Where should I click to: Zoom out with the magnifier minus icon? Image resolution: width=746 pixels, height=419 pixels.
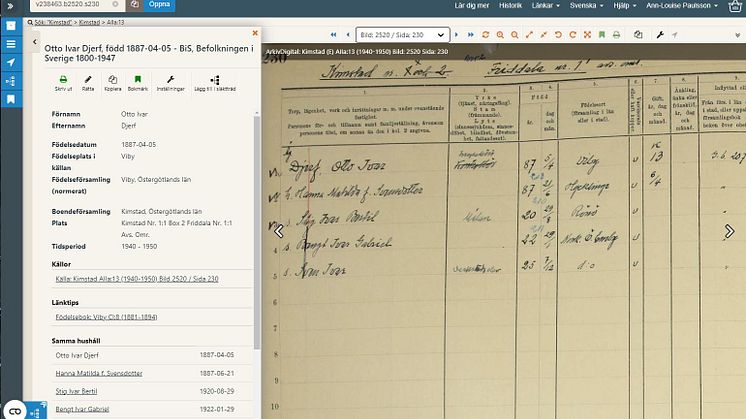click(x=515, y=35)
